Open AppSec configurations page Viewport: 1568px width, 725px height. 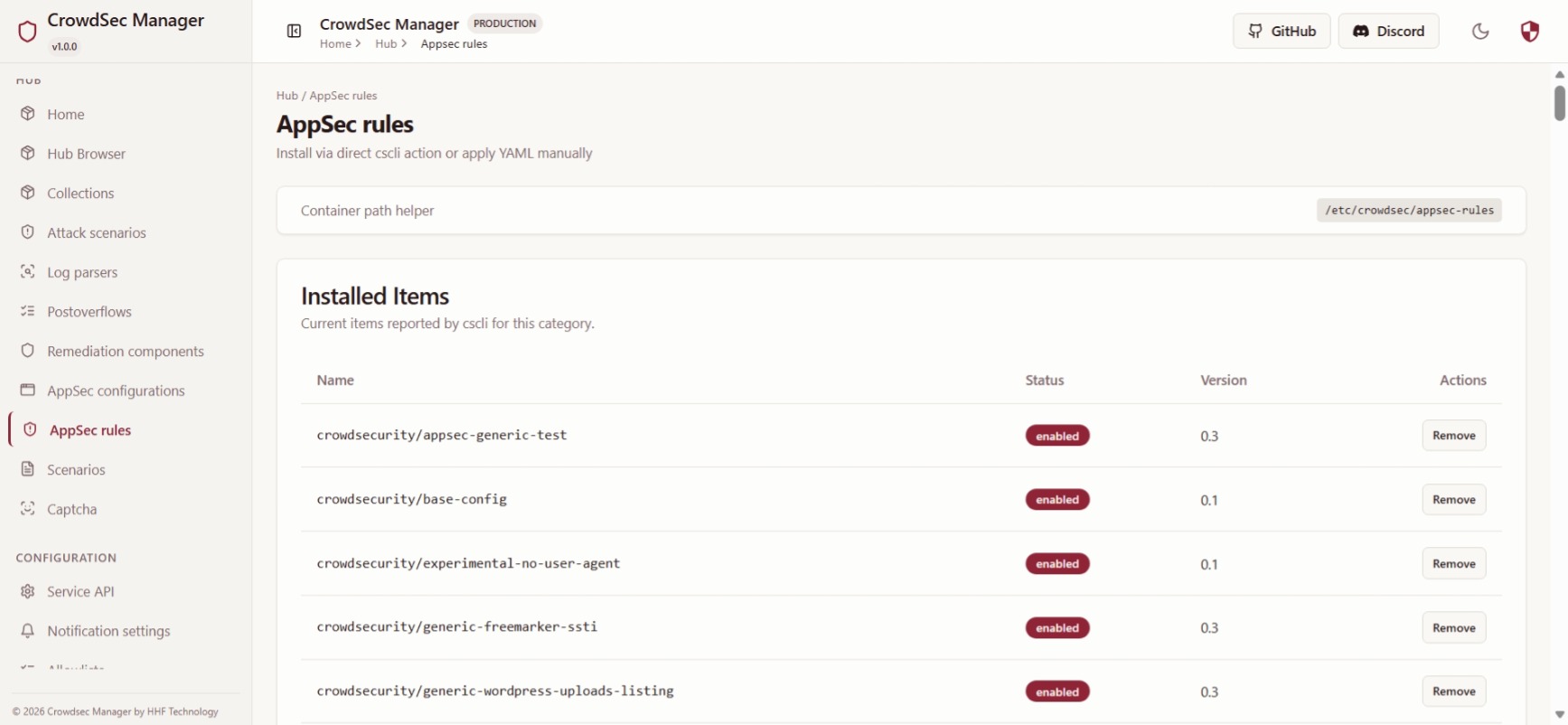[x=126, y=391]
